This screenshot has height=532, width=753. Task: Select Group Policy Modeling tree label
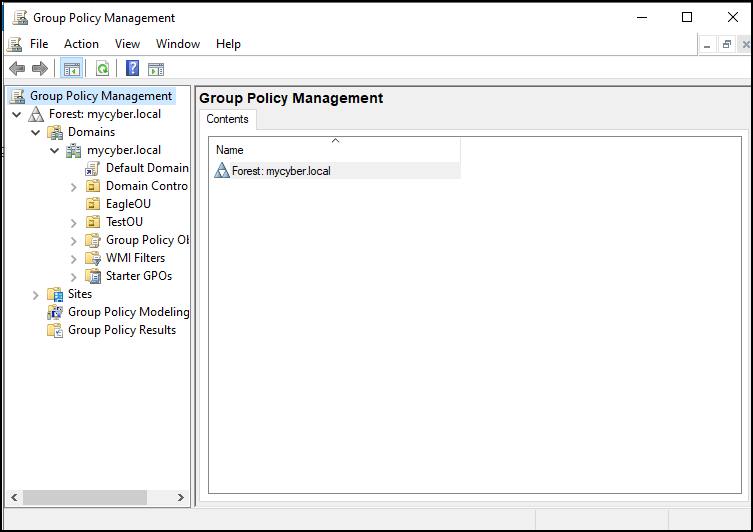click(128, 312)
